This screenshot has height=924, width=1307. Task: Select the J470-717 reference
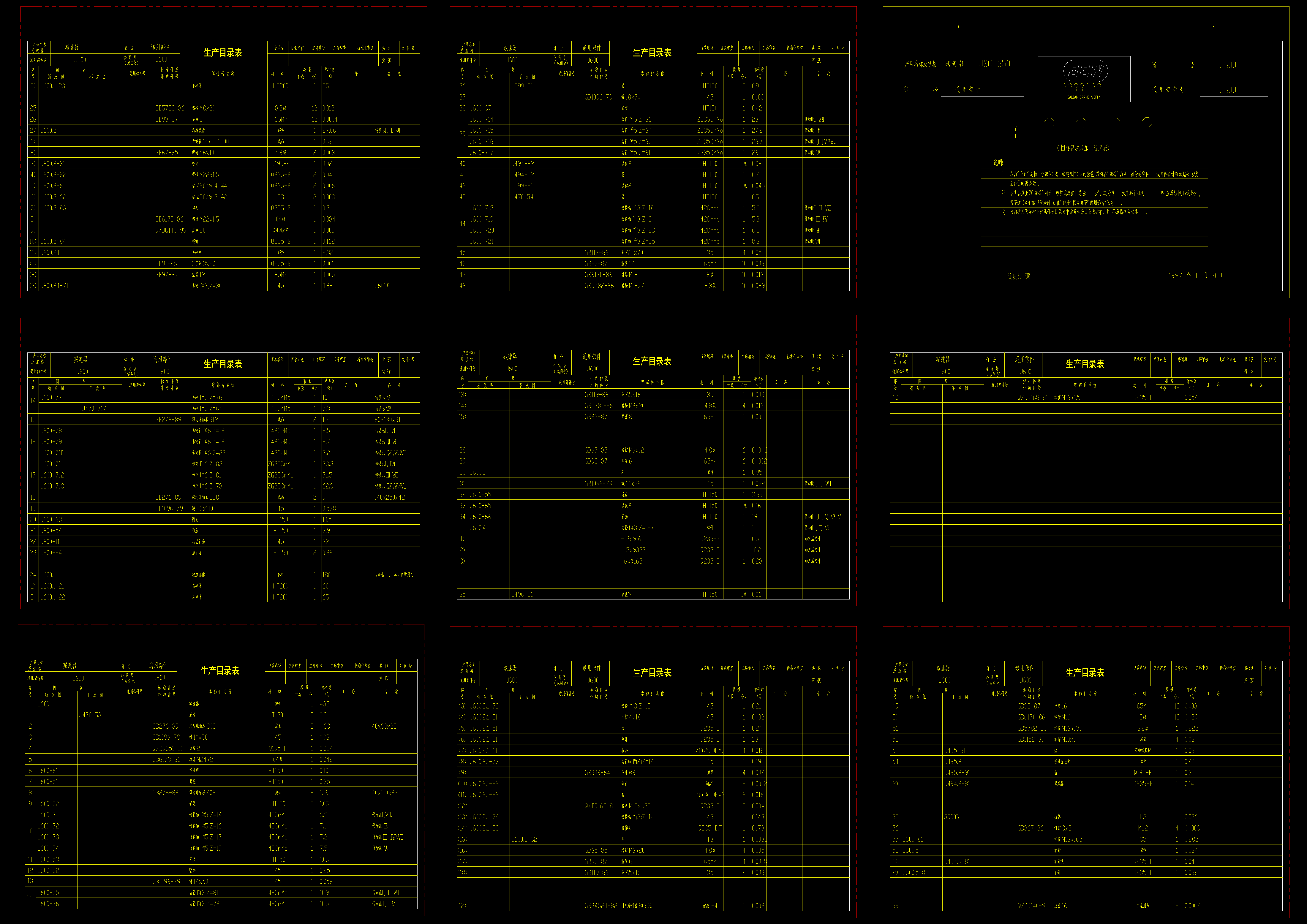94,409
